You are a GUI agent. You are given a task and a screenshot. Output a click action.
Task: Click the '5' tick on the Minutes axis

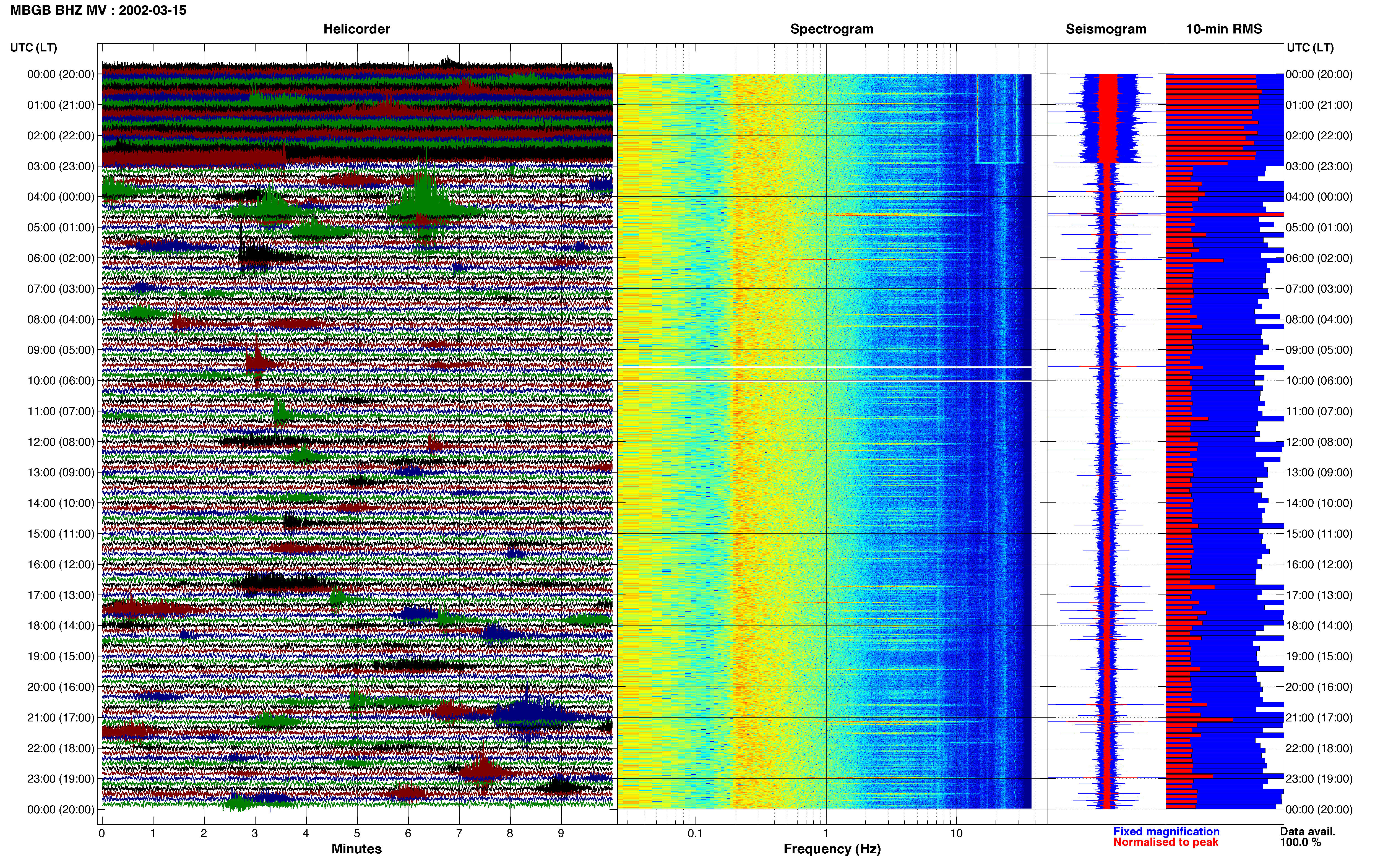(357, 833)
